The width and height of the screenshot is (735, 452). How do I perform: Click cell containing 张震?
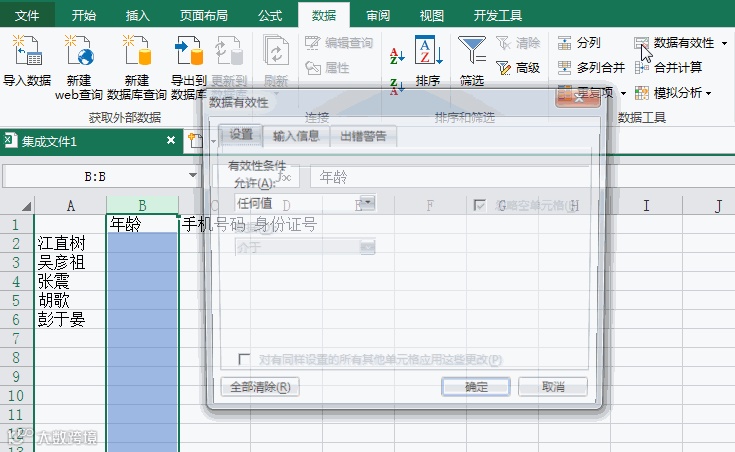tap(70, 281)
